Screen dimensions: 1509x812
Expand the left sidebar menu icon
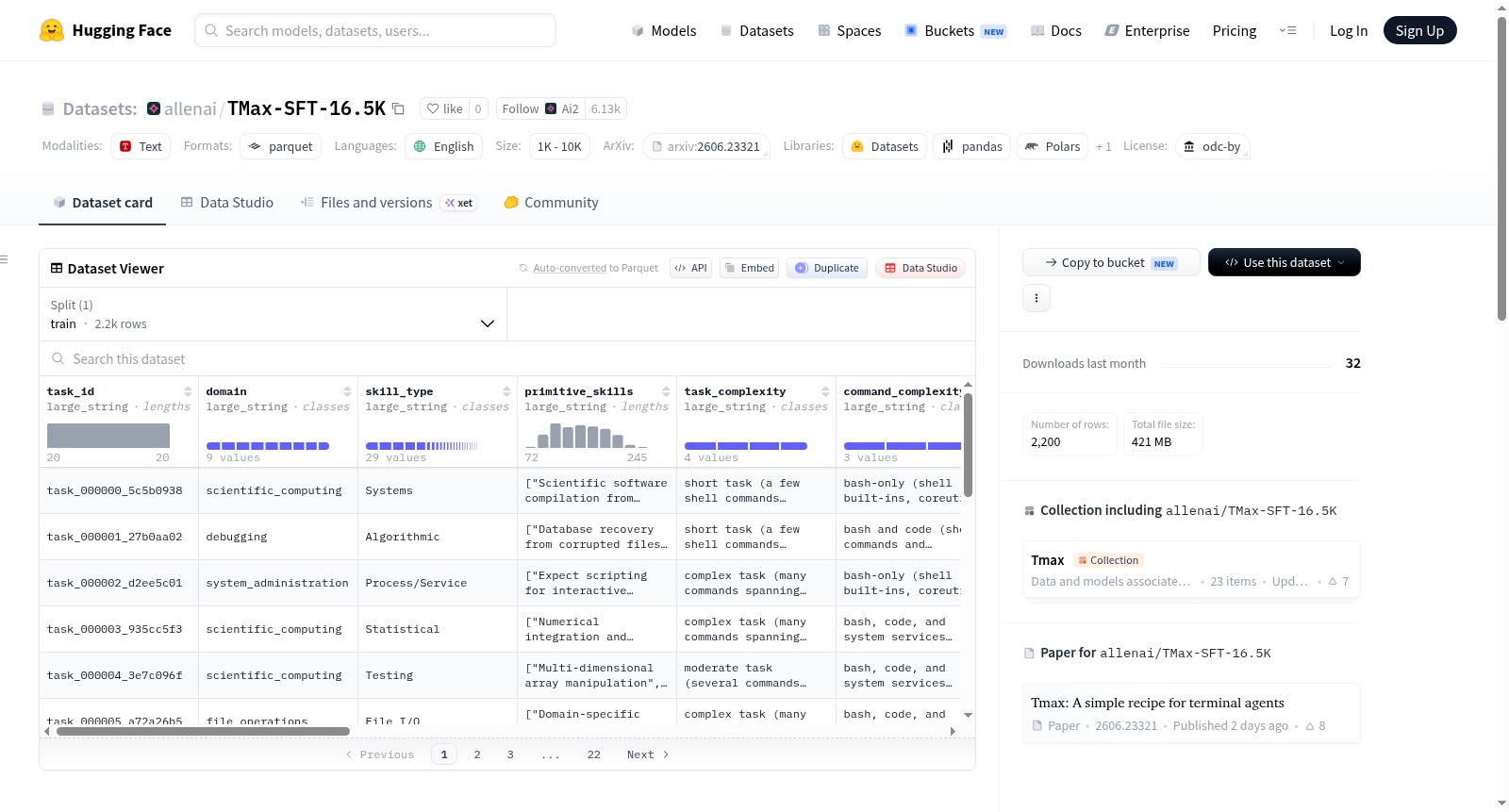click(5, 259)
